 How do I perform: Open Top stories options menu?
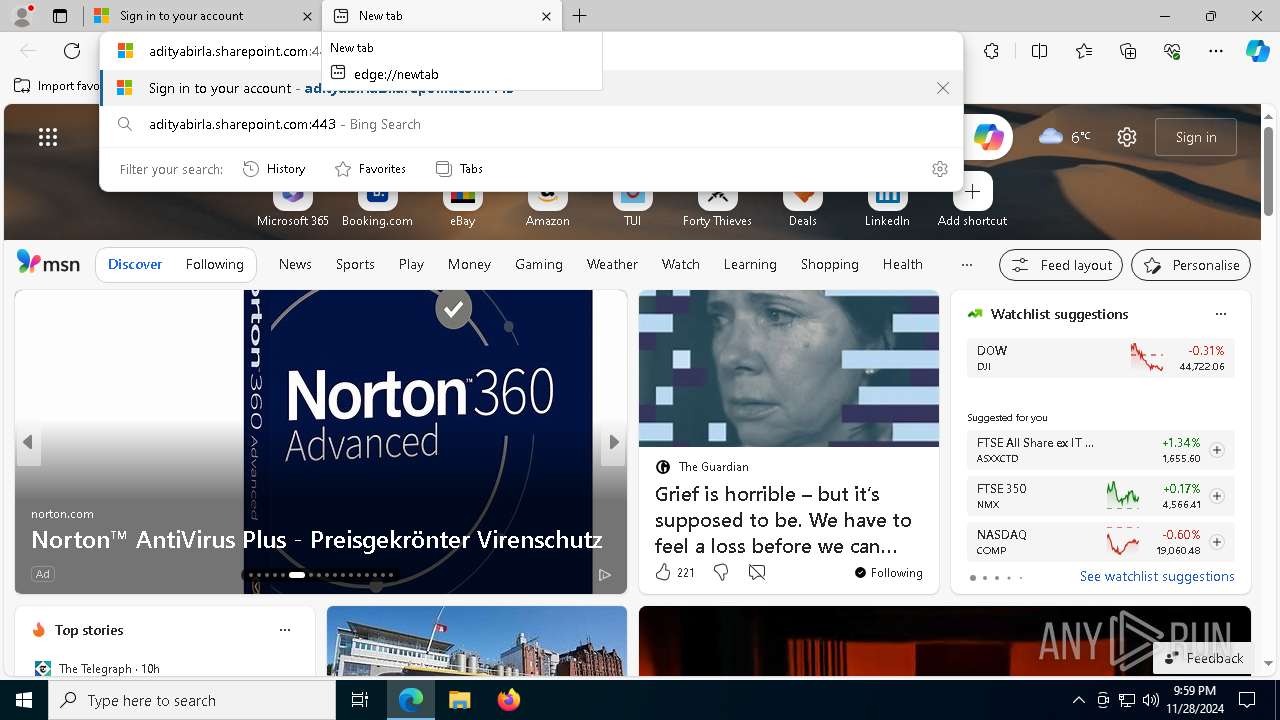[285, 630]
